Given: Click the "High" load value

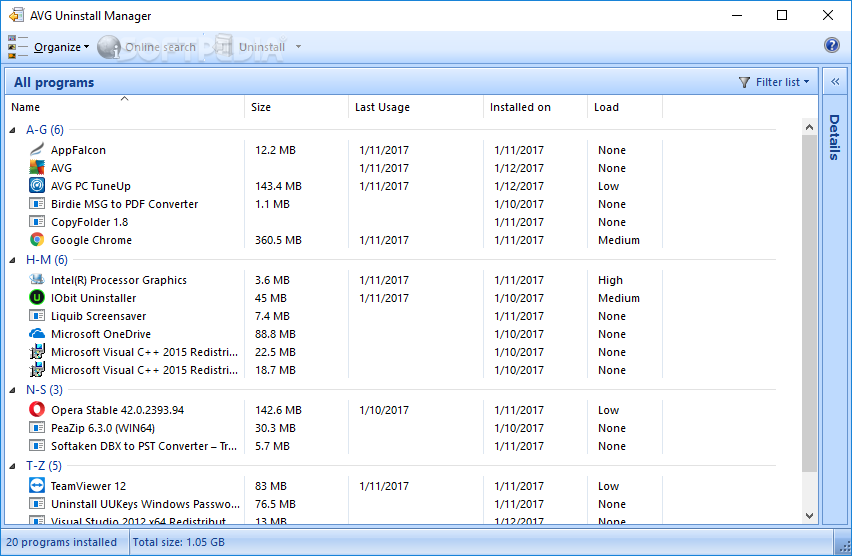Looking at the screenshot, I should tap(610, 280).
